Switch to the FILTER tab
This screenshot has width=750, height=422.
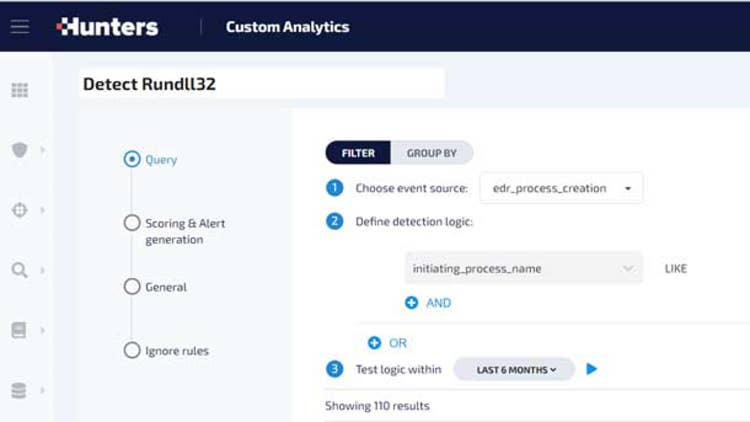click(x=358, y=153)
